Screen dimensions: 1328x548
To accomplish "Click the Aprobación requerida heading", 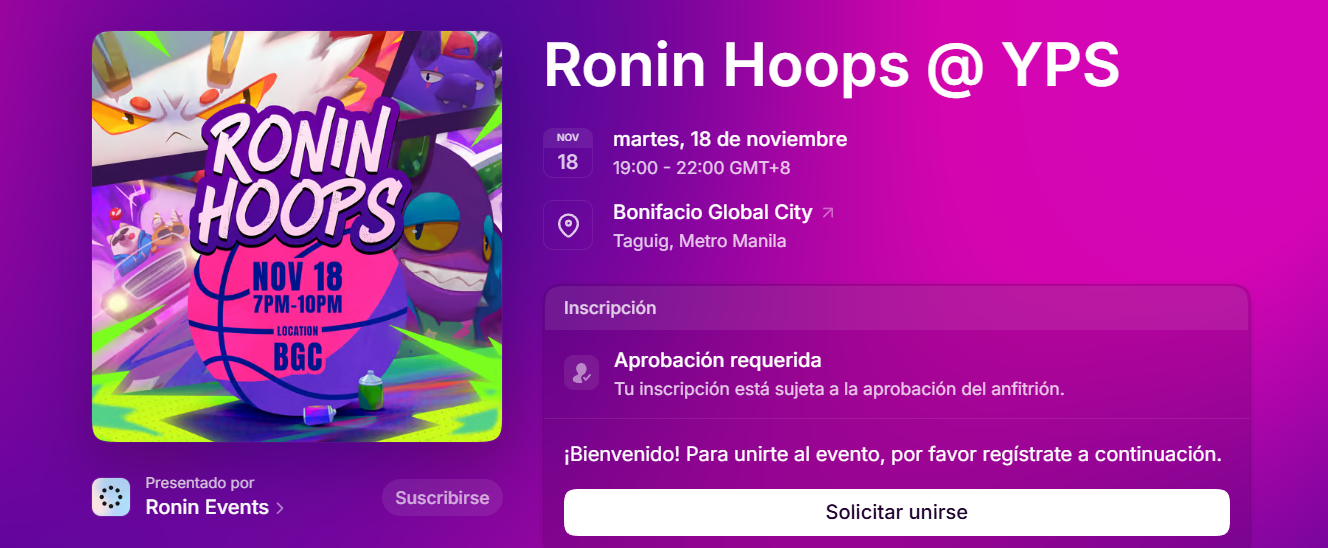I will tap(718, 360).
